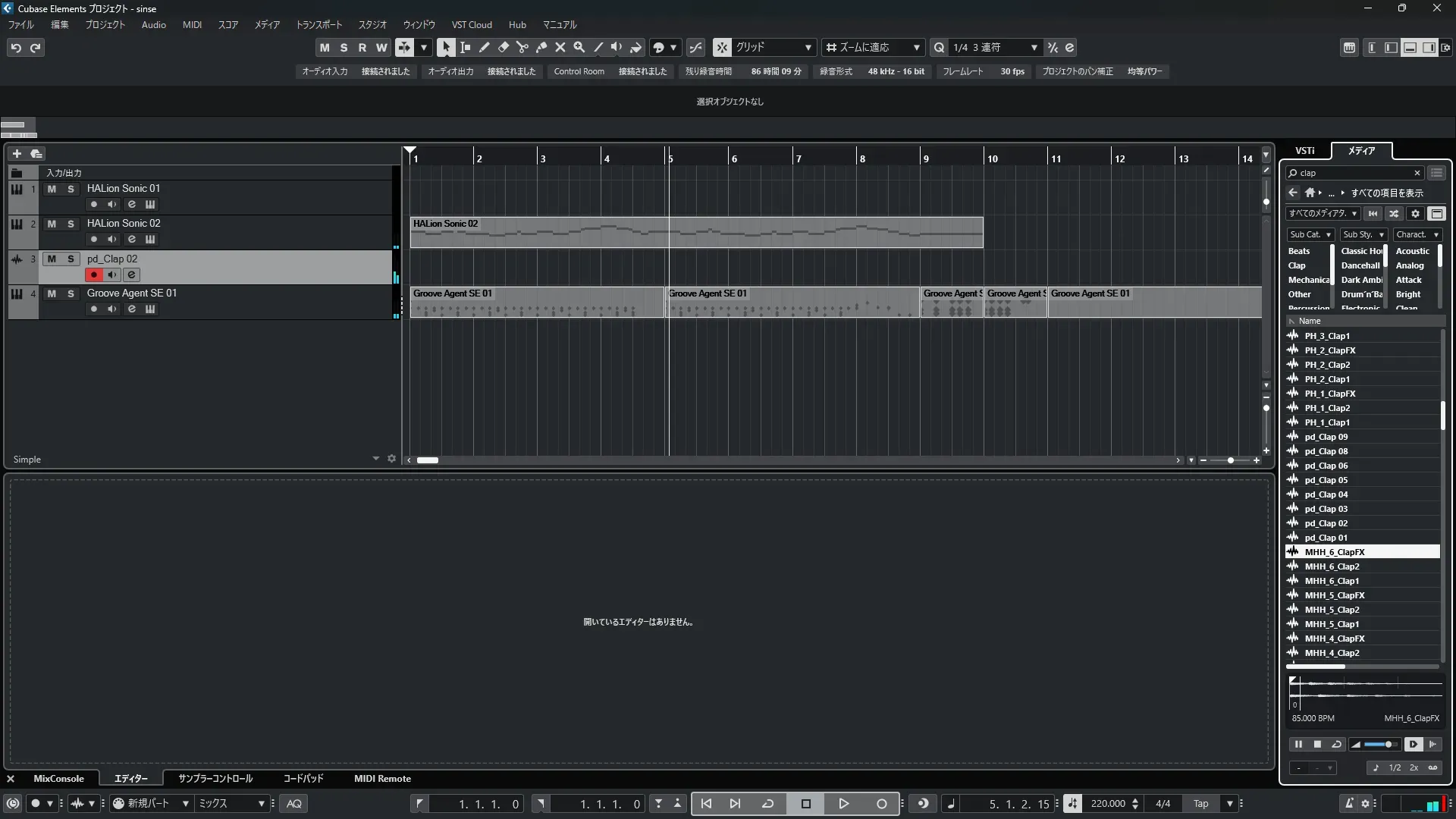This screenshot has height=819, width=1456.
Task: Select the Scissors split tool
Action: coord(522,47)
